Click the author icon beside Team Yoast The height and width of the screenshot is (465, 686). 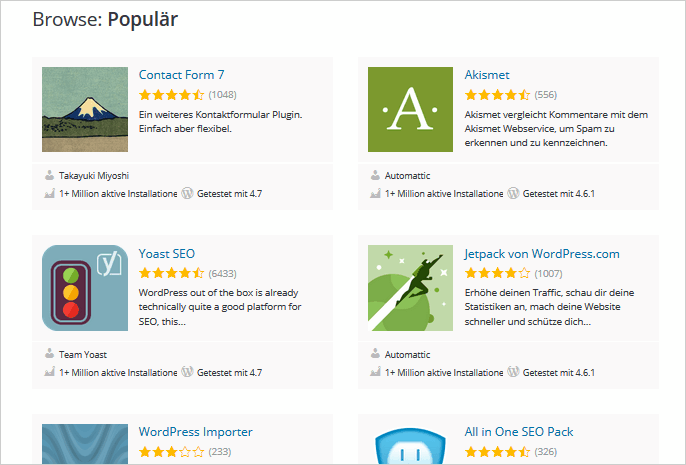point(49,353)
